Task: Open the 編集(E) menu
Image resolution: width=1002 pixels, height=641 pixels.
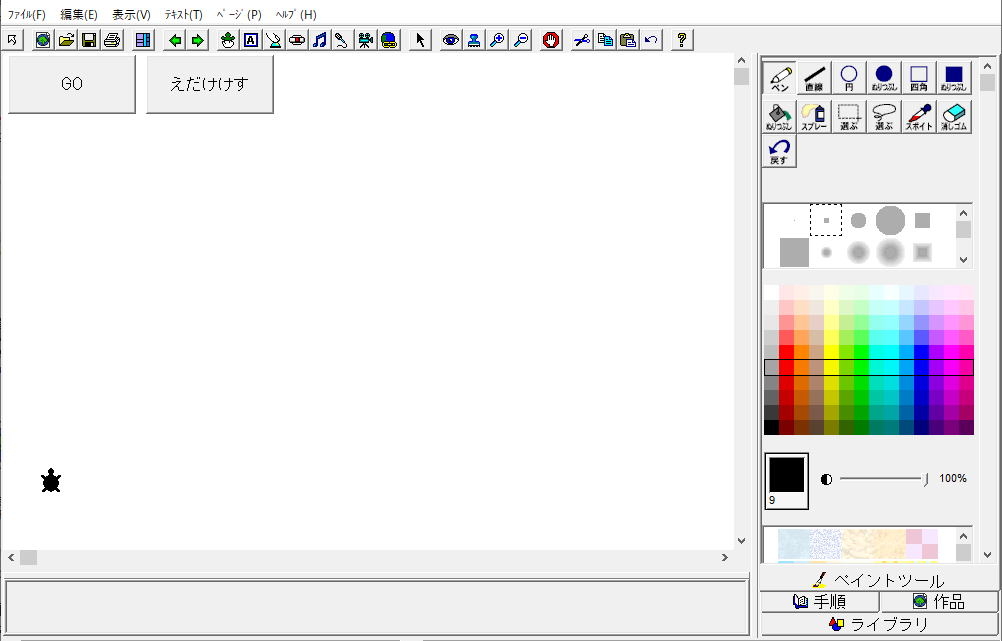Action: point(79,15)
